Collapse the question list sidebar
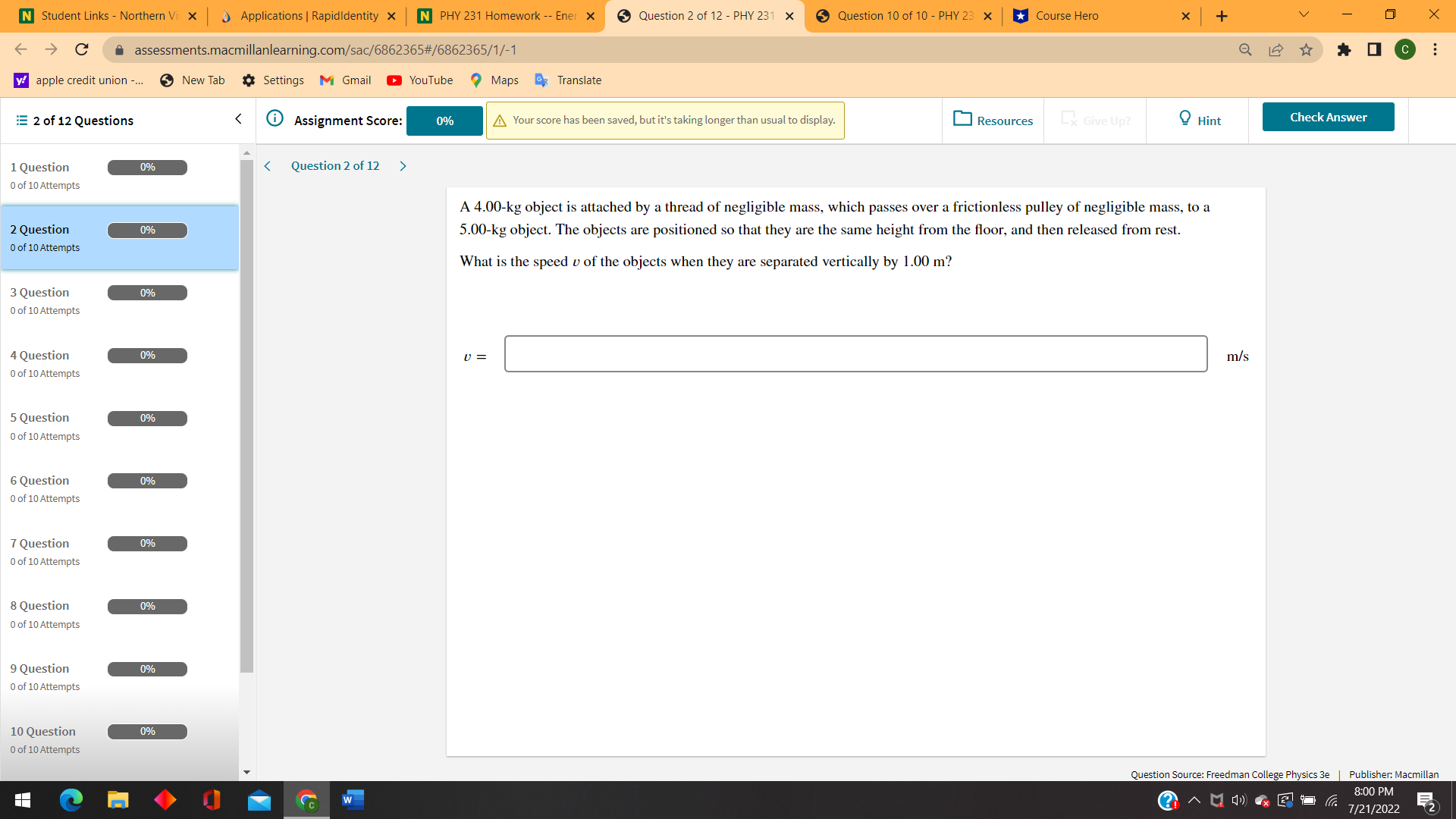Viewport: 1456px width, 819px height. click(x=239, y=119)
